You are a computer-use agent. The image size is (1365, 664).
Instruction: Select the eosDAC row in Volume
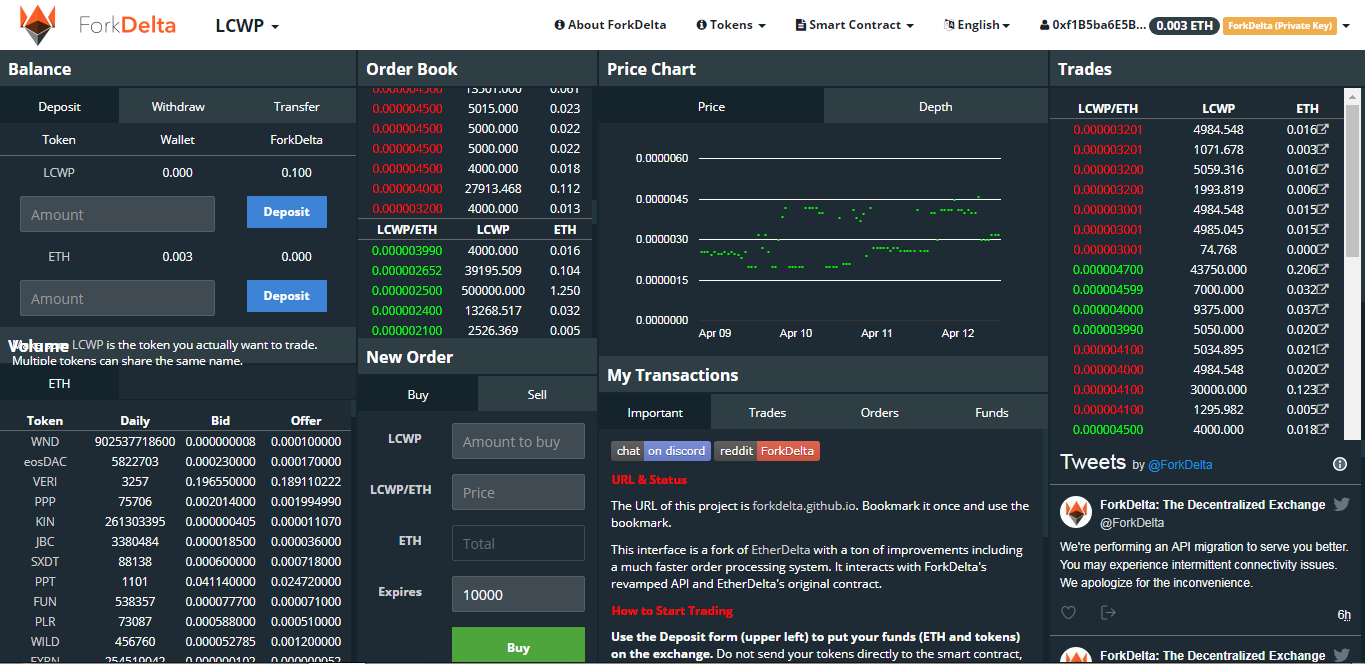pyautogui.click(x=176, y=462)
